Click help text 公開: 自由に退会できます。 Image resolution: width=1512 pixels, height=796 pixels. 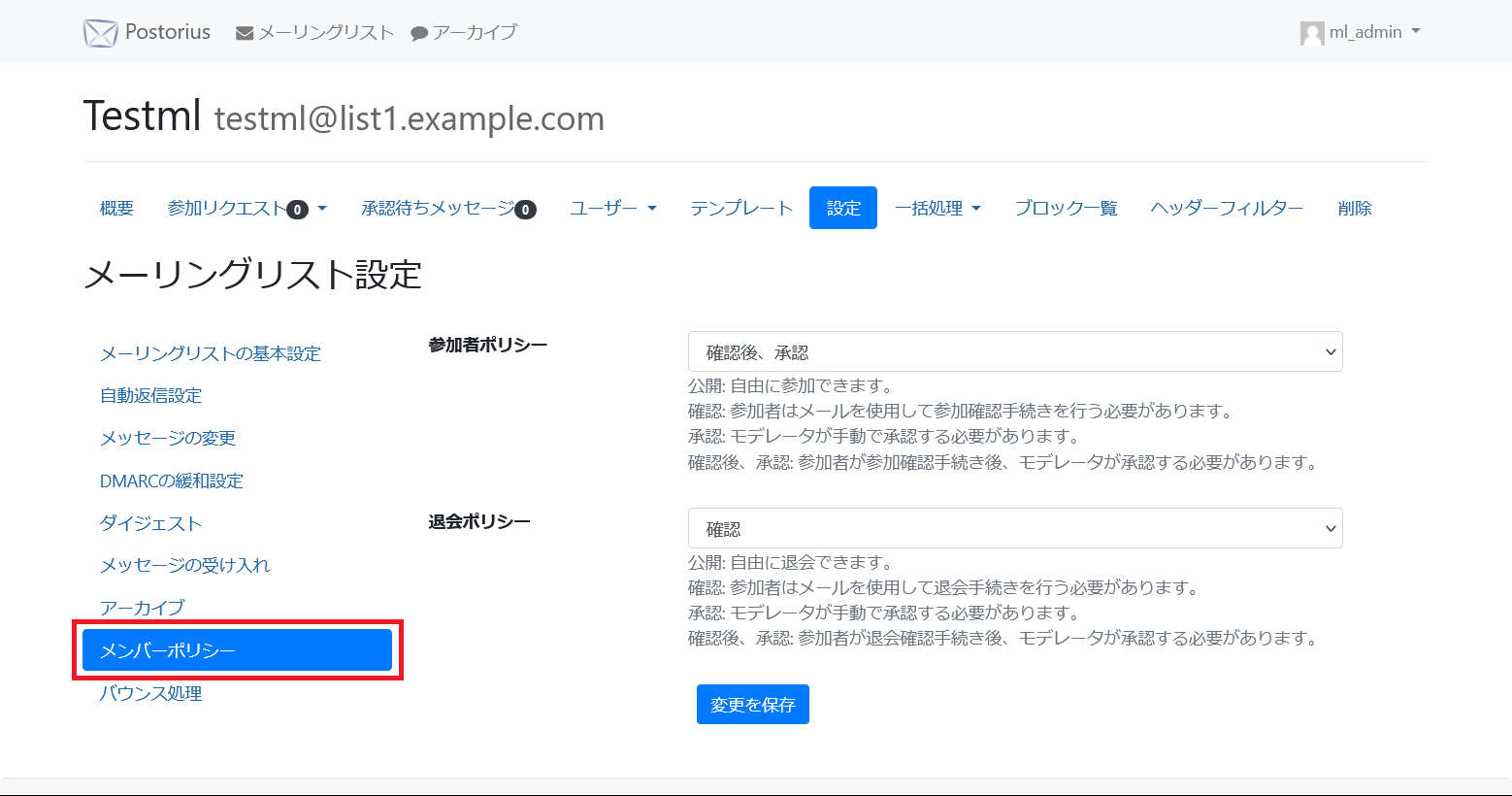(x=792, y=562)
